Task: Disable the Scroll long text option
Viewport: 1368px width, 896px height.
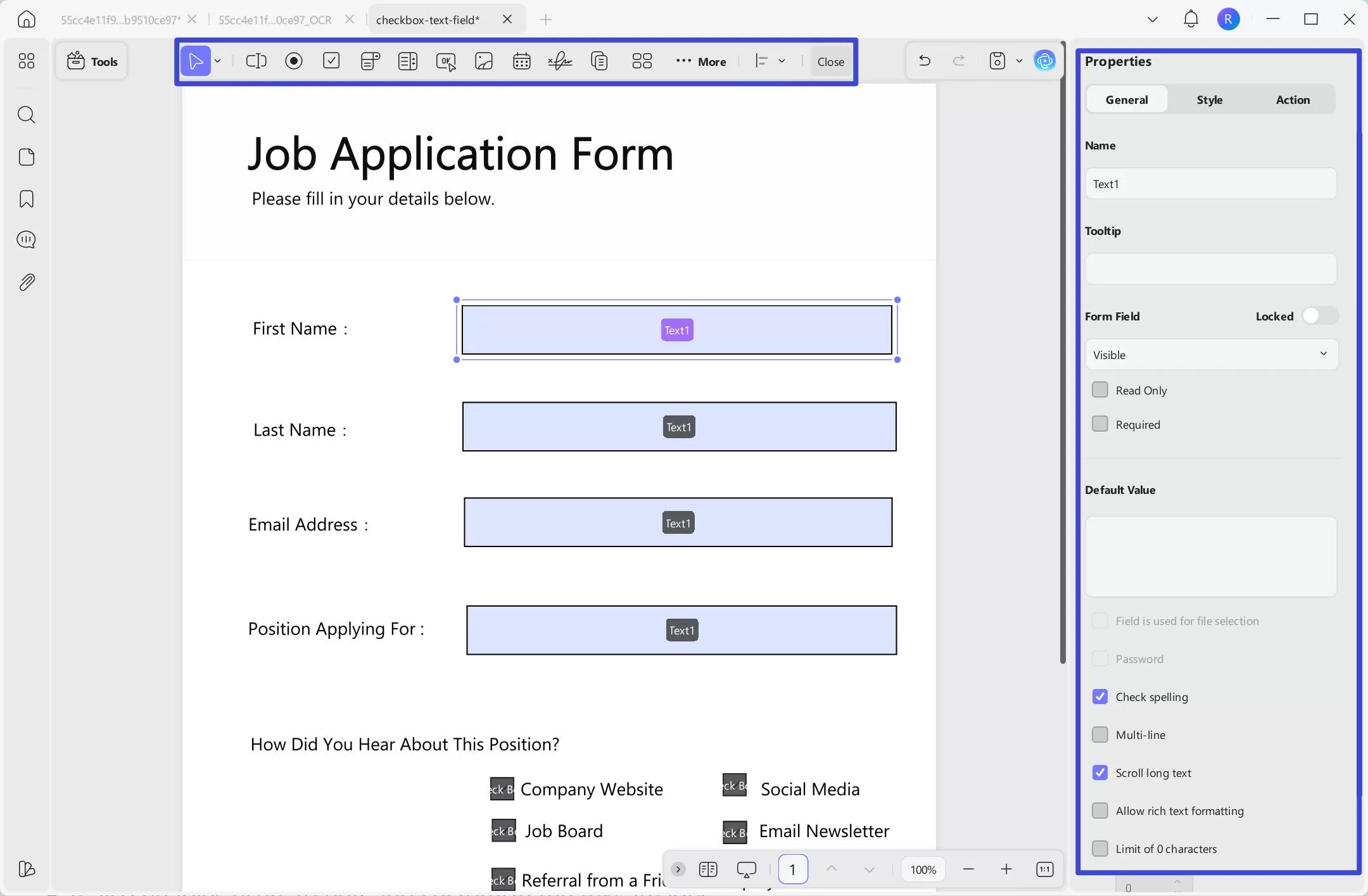Action: pos(1100,773)
